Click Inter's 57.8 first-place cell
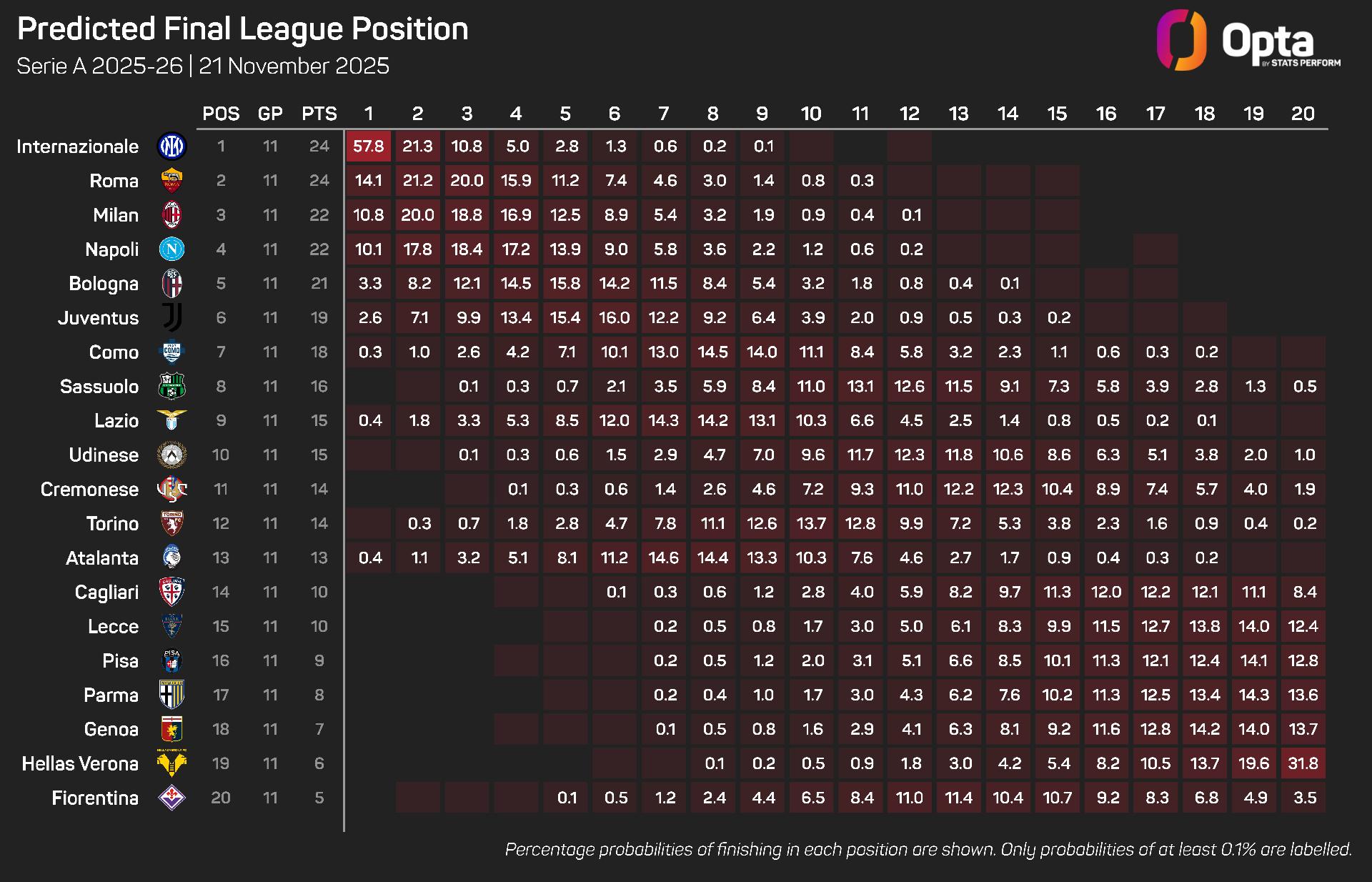Screen dimensions: 1372x882 [x=369, y=147]
